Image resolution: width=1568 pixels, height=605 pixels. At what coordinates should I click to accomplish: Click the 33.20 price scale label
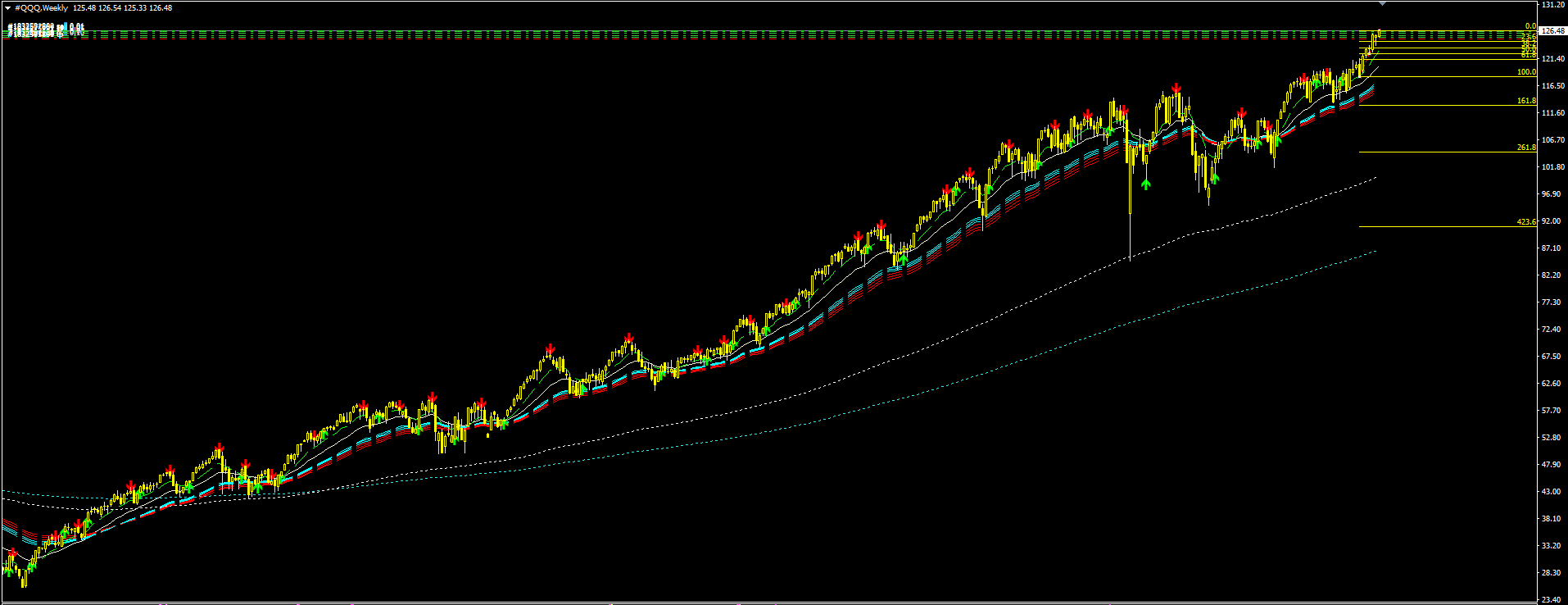(1552, 546)
